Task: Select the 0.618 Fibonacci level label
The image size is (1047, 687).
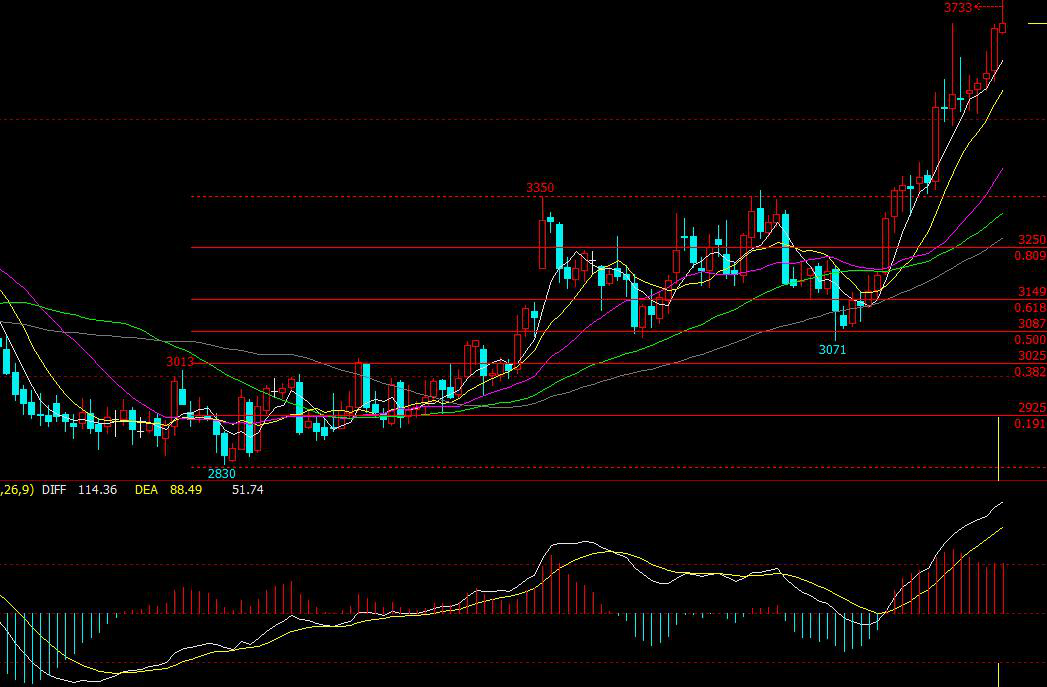Action: pos(1029,308)
